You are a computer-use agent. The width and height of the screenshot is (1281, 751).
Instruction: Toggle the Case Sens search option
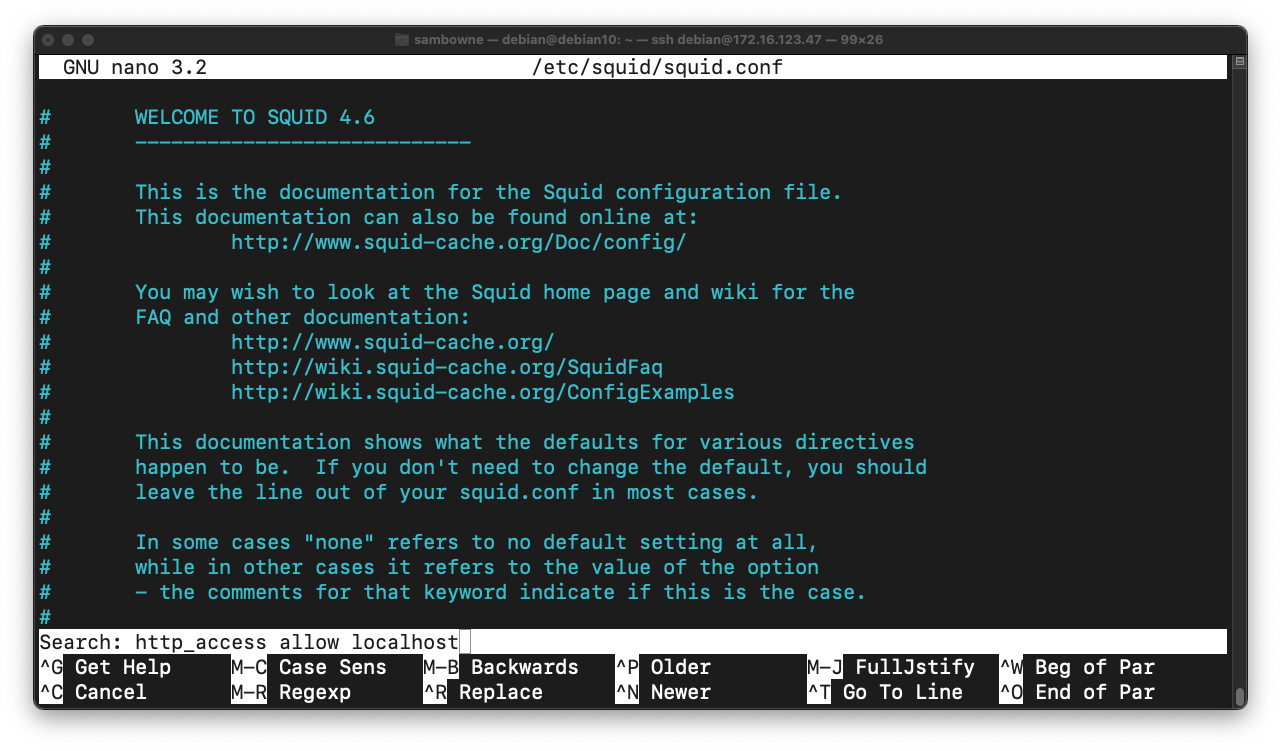[331, 667]
